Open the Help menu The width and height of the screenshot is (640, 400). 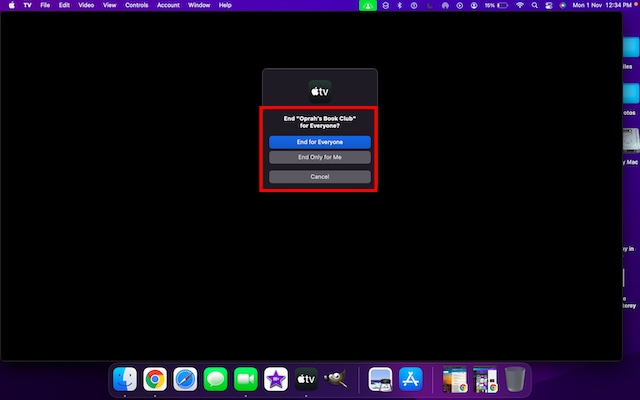[225, 5]
